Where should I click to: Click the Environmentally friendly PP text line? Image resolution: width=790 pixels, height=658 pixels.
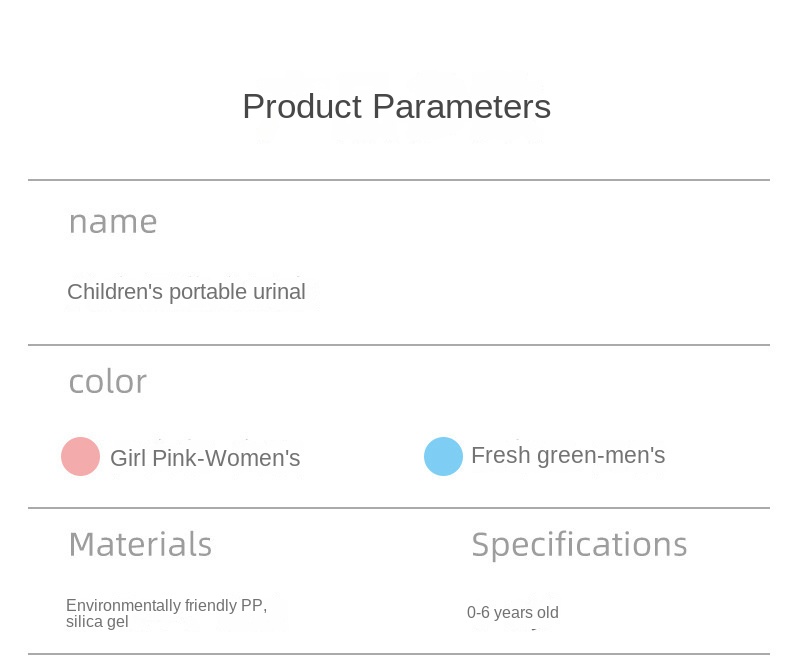[x=166, y=605]
